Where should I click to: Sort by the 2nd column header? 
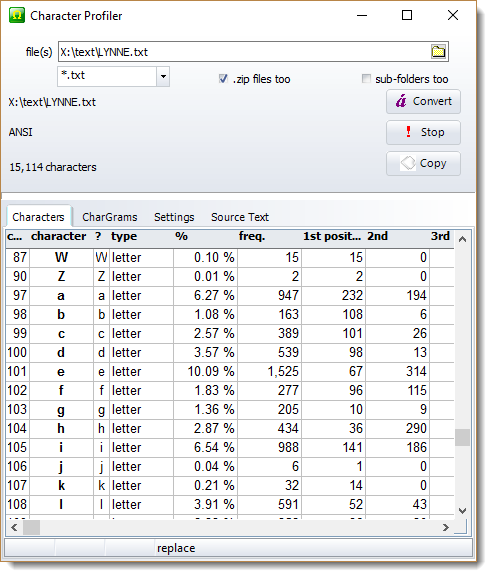(x=397, y=236)
